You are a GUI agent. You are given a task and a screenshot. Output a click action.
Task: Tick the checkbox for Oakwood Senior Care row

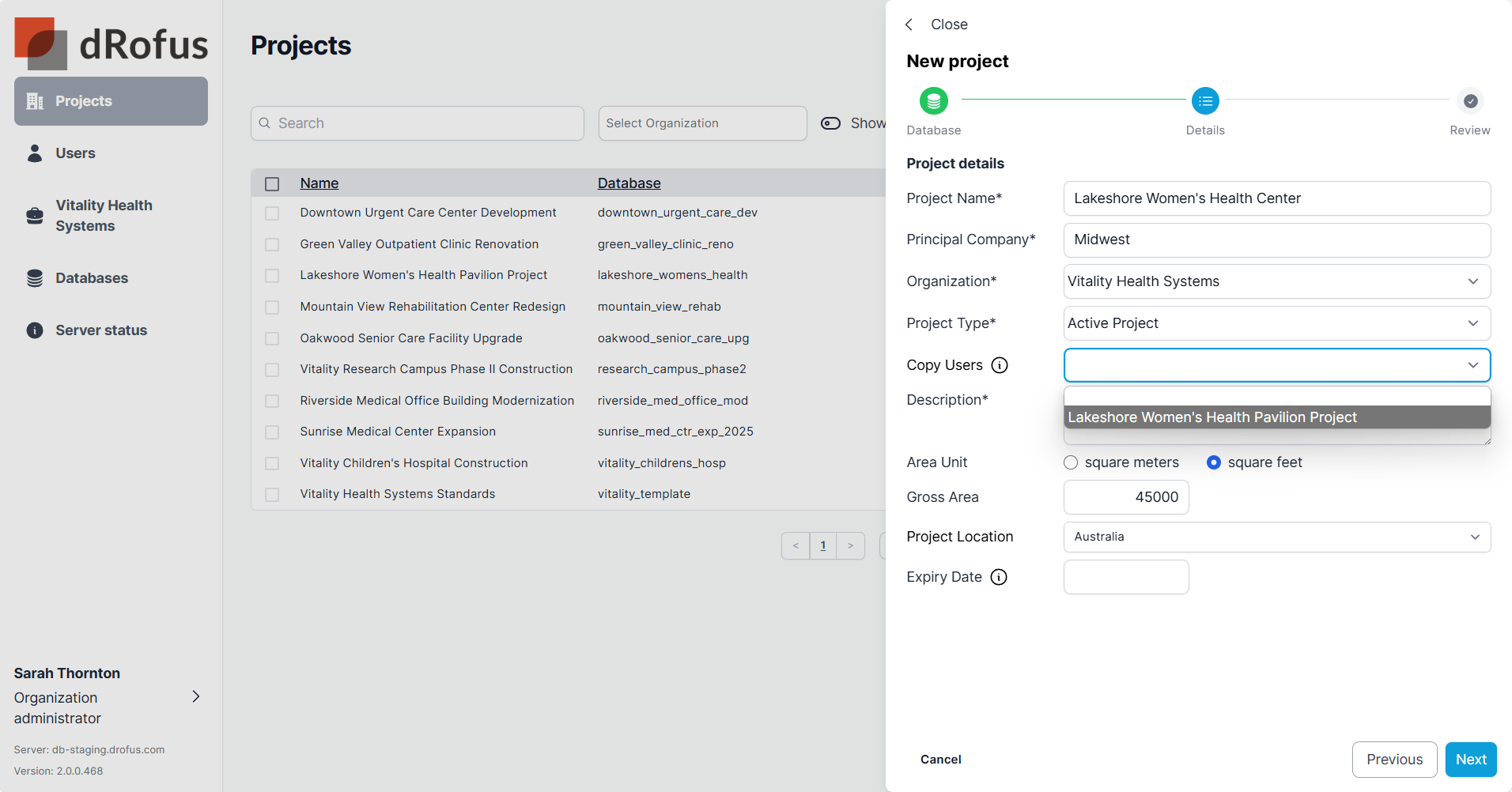pyautogui.click(x=272, y=338)
